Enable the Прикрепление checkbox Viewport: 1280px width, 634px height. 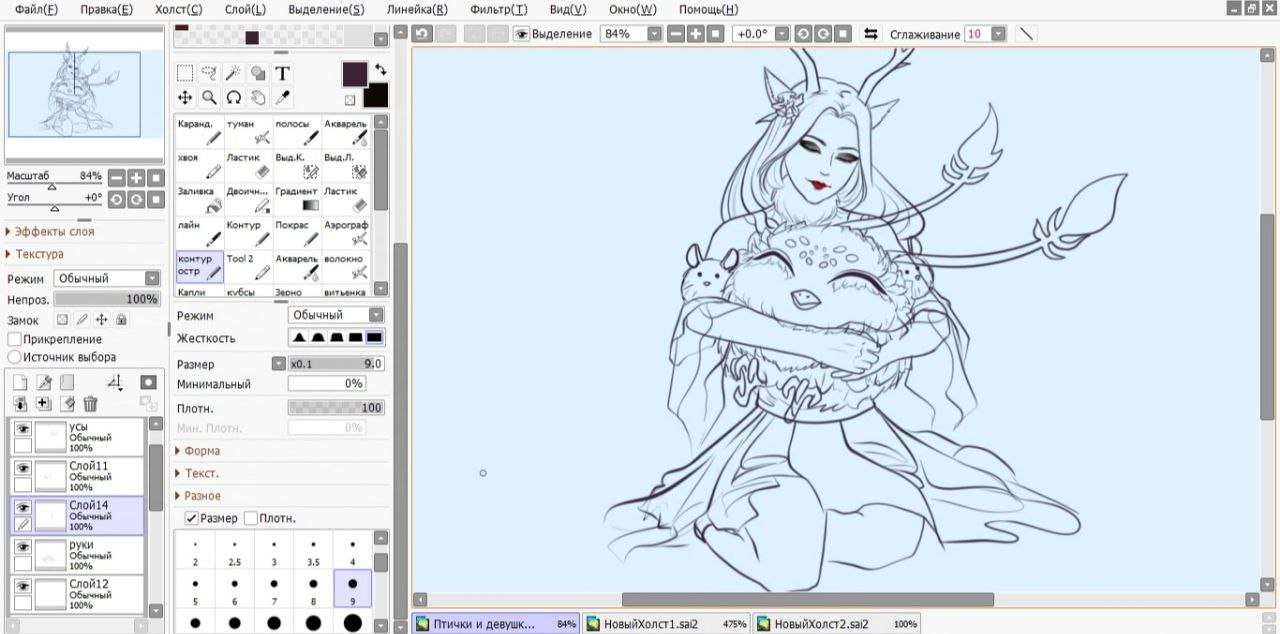(15, 339)
